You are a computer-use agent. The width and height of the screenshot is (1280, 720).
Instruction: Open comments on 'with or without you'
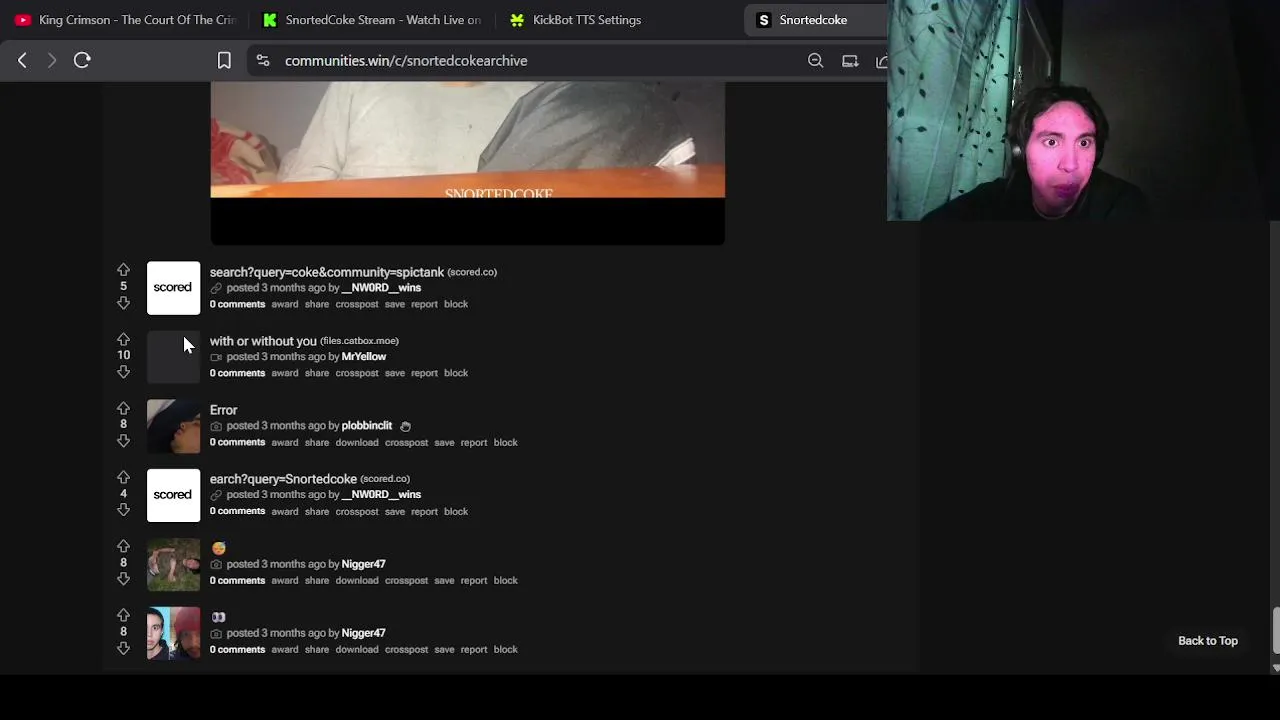point(237,373)
